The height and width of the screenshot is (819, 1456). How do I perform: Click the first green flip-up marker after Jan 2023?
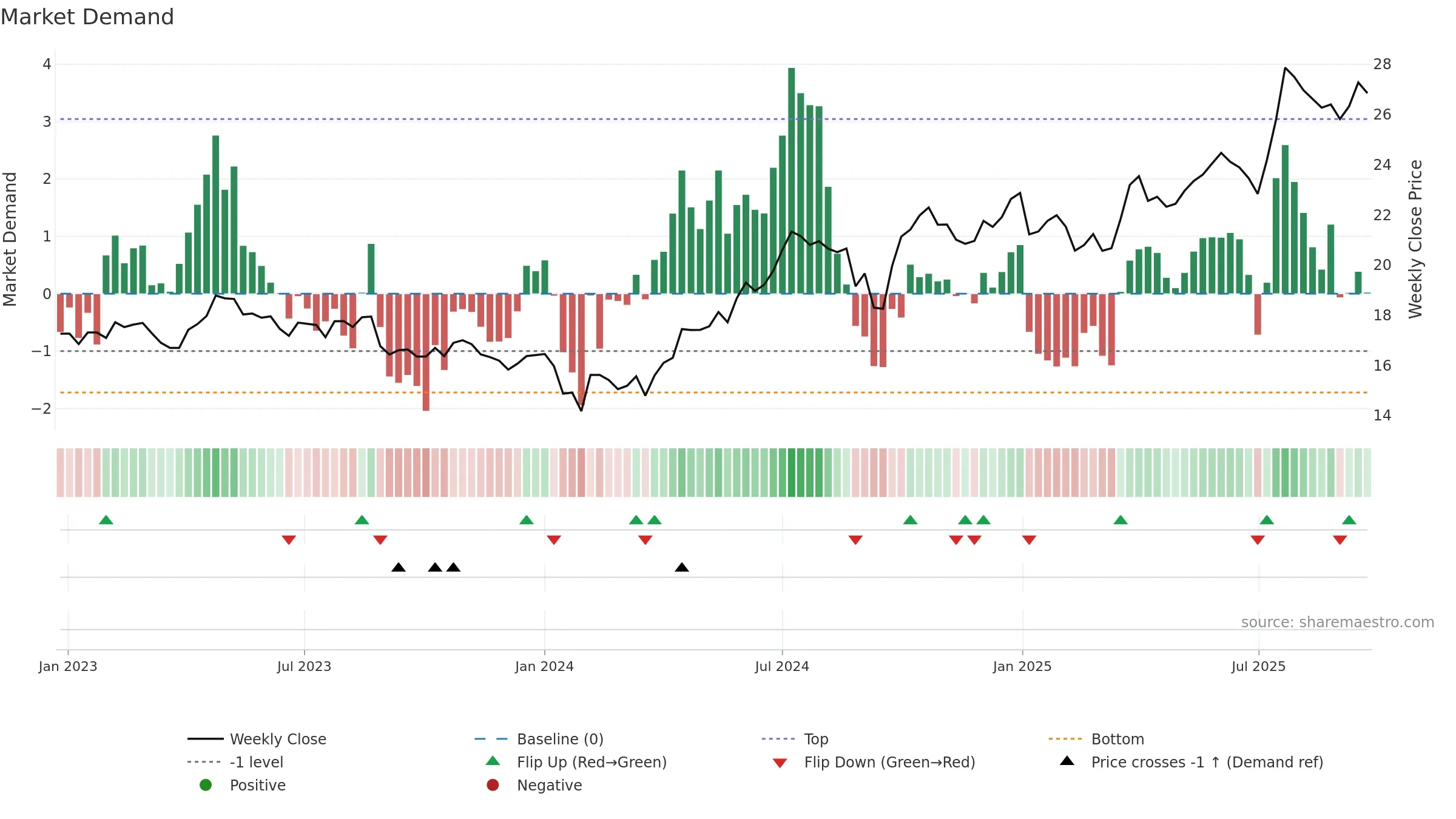[x=106, y=520]
